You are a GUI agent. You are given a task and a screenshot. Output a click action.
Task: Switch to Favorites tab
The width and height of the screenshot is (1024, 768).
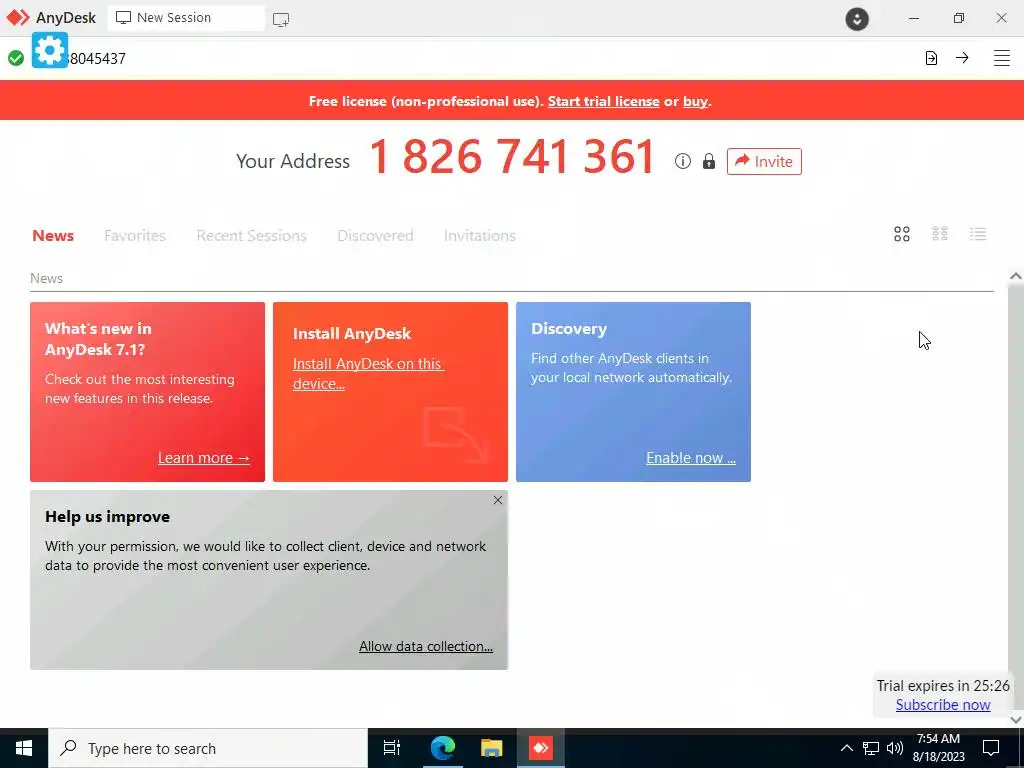pos(135,236)
